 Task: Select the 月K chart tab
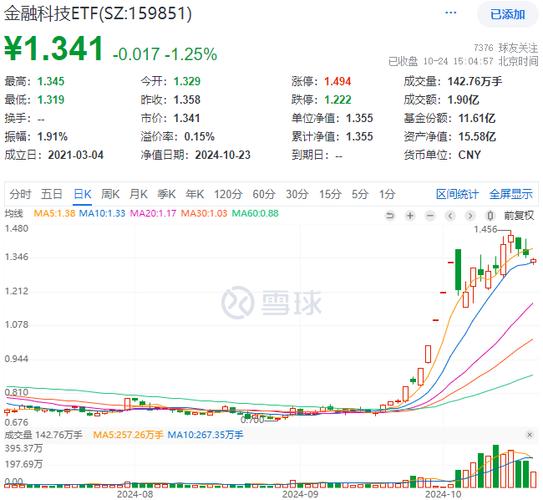click(x=139, y=194)
